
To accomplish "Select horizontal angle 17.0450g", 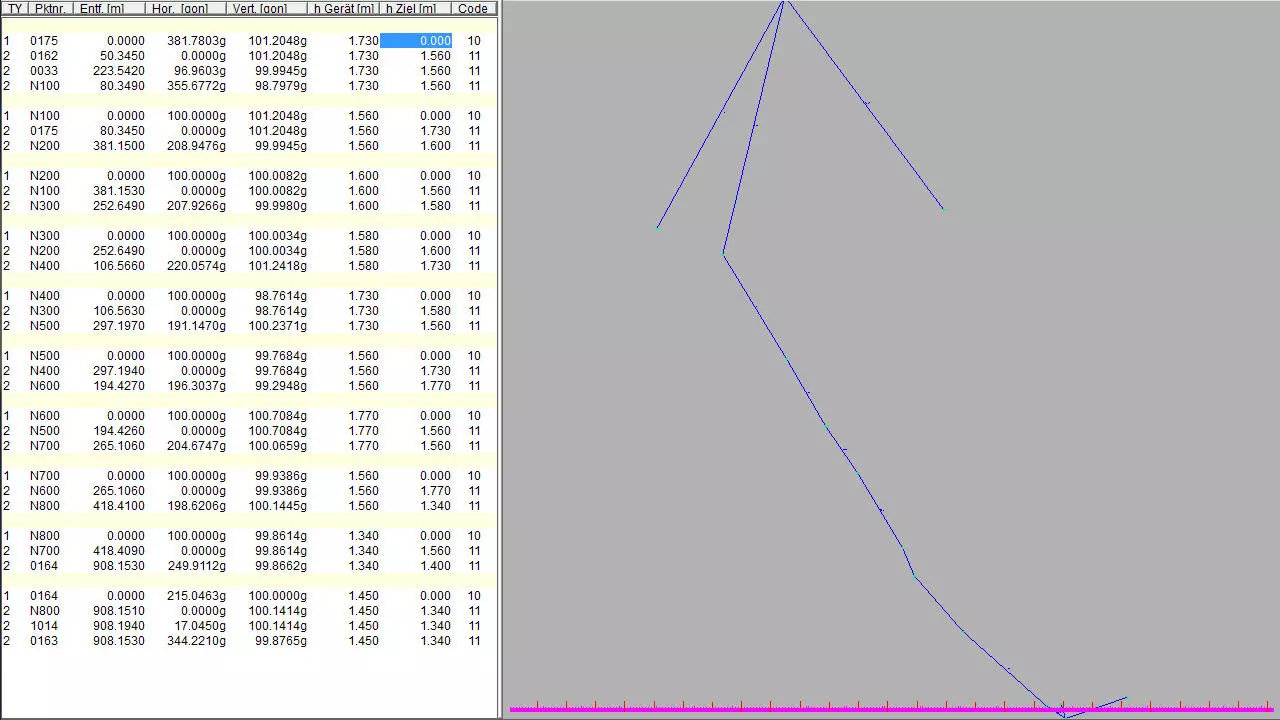I will click(x=199, y=626).
